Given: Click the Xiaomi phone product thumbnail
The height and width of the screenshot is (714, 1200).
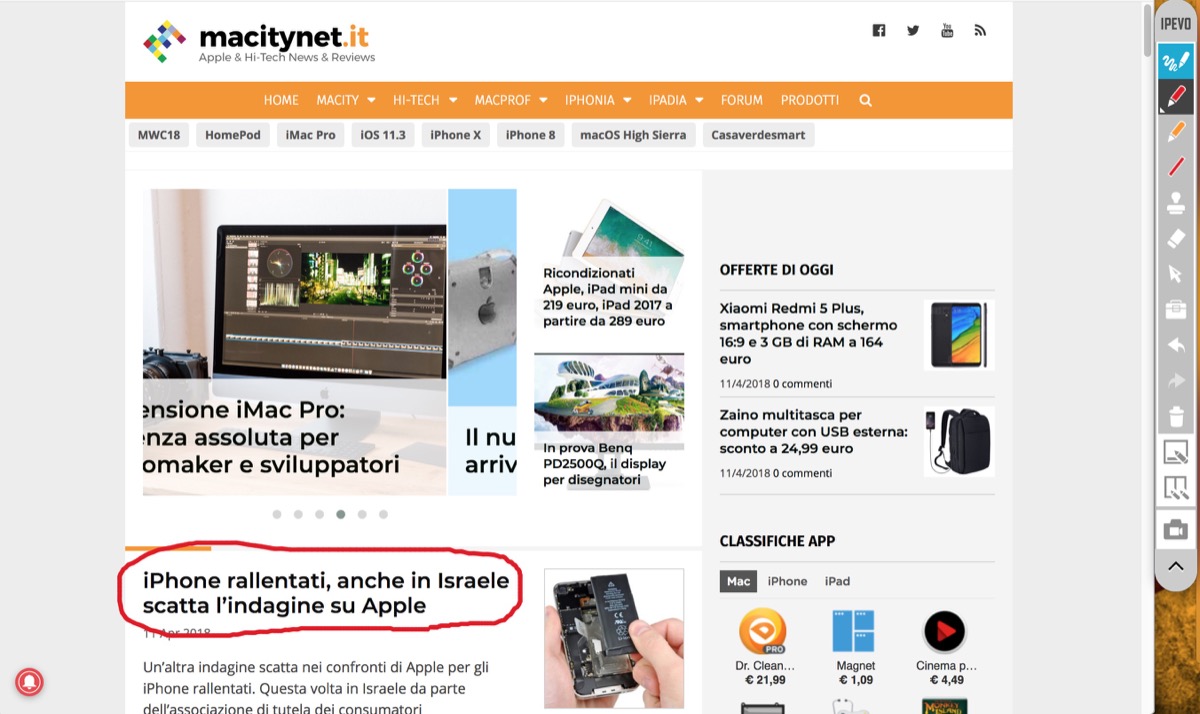Looking at the screenshot, I should [958, 335].
